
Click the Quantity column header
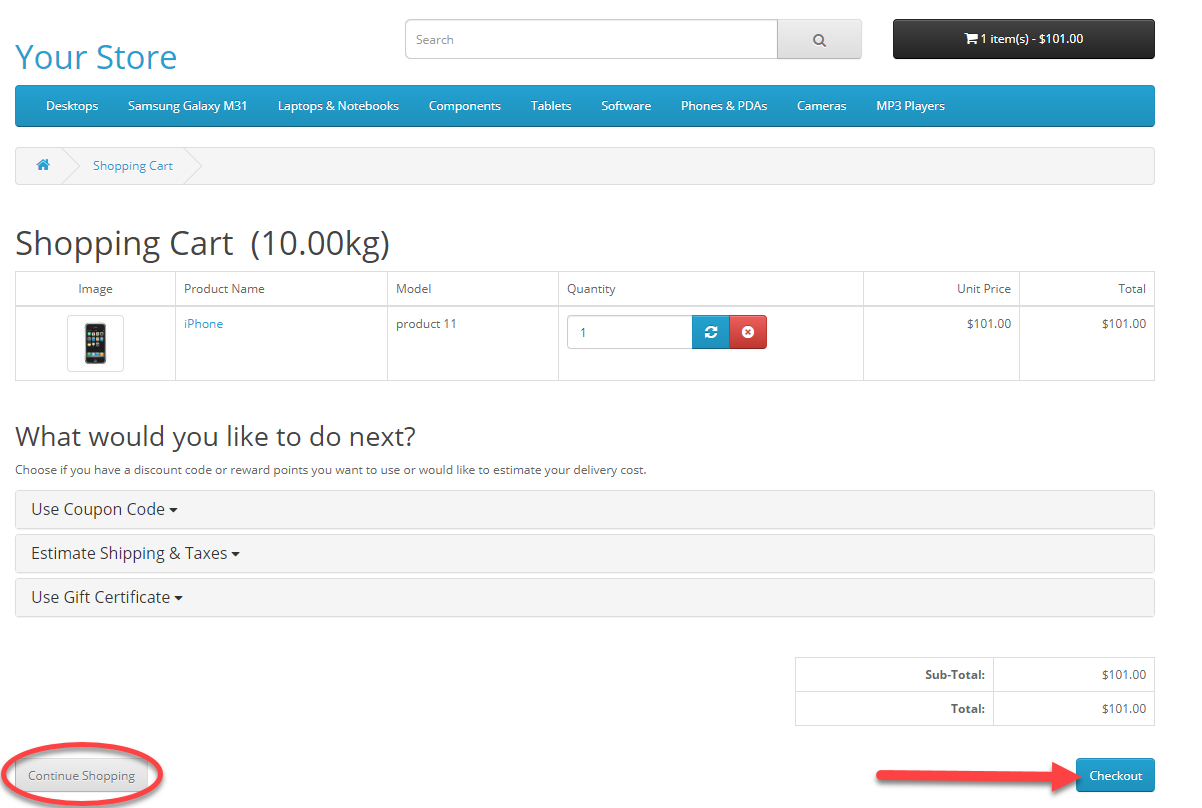[711, 288]
